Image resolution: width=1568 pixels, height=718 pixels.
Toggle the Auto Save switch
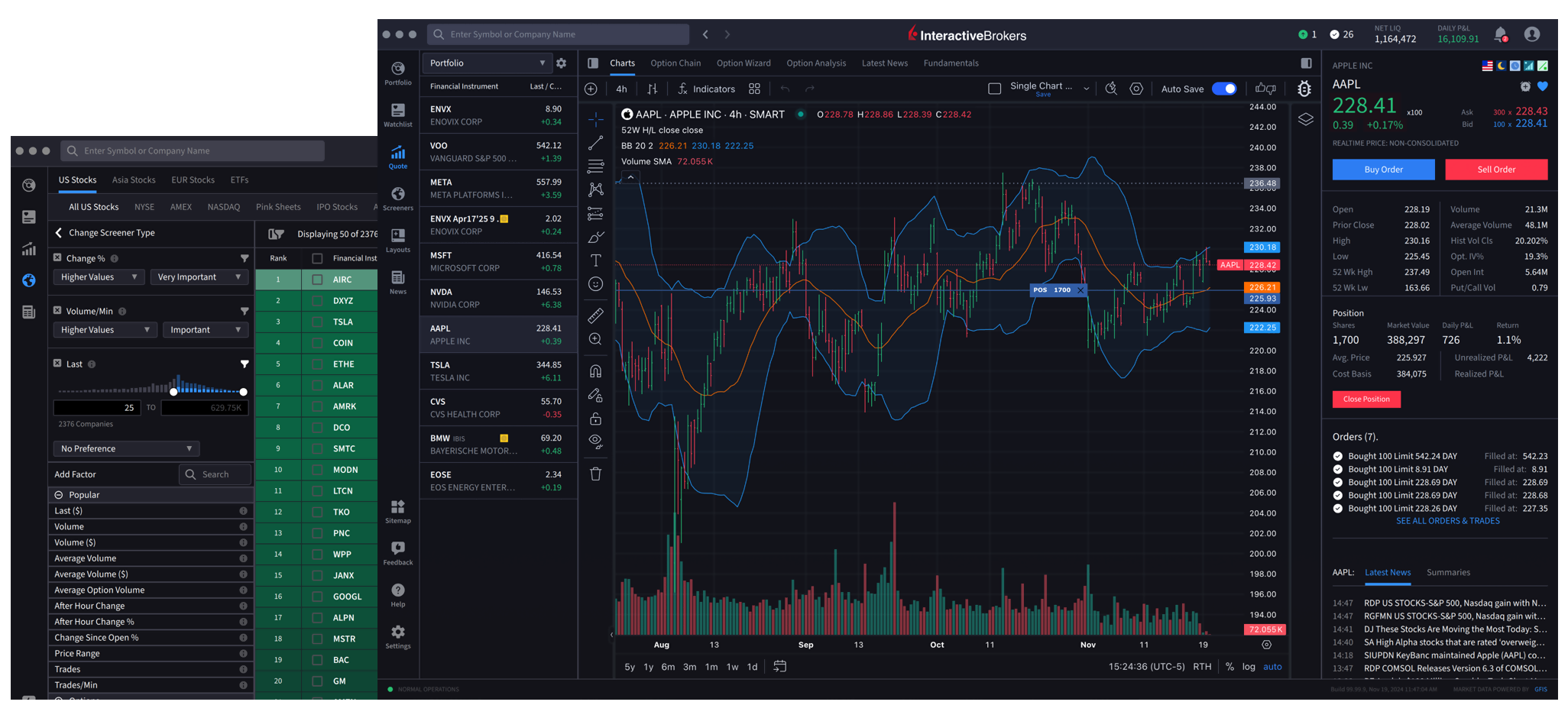(x=1225, y=89)
